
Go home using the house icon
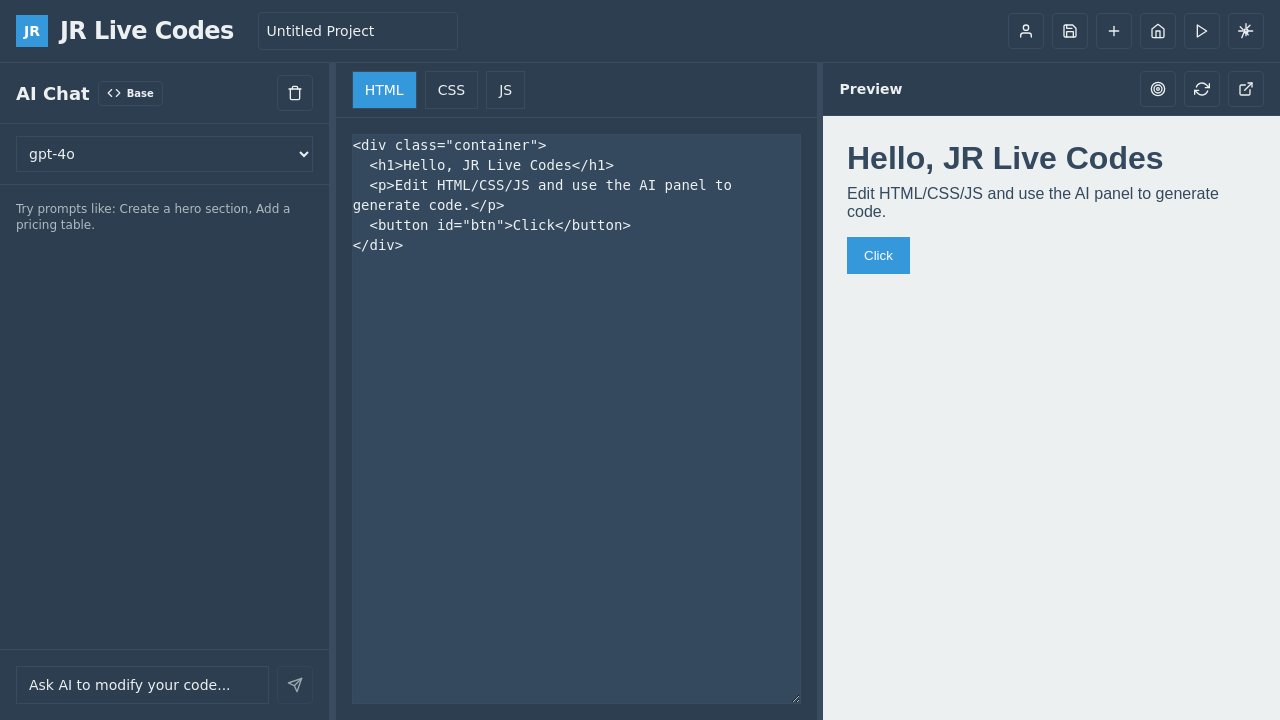point(1158,31)
